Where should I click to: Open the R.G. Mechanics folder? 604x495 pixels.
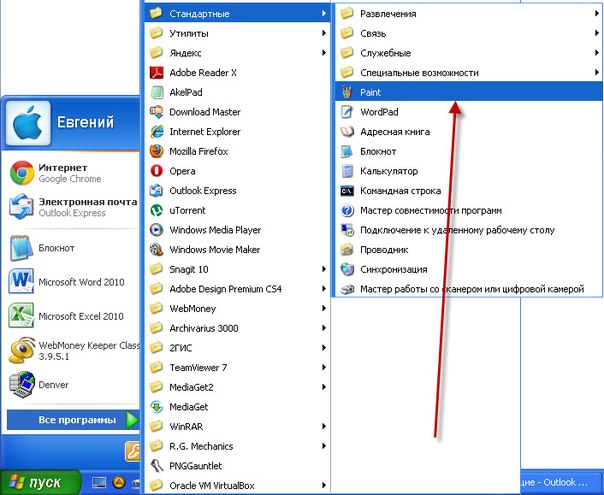tap(237, 446)
